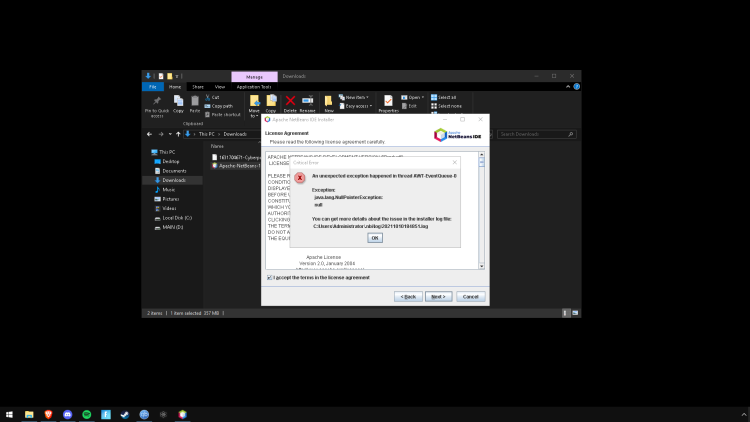Click the Name column header
The image size is (750, 422).
217,146
